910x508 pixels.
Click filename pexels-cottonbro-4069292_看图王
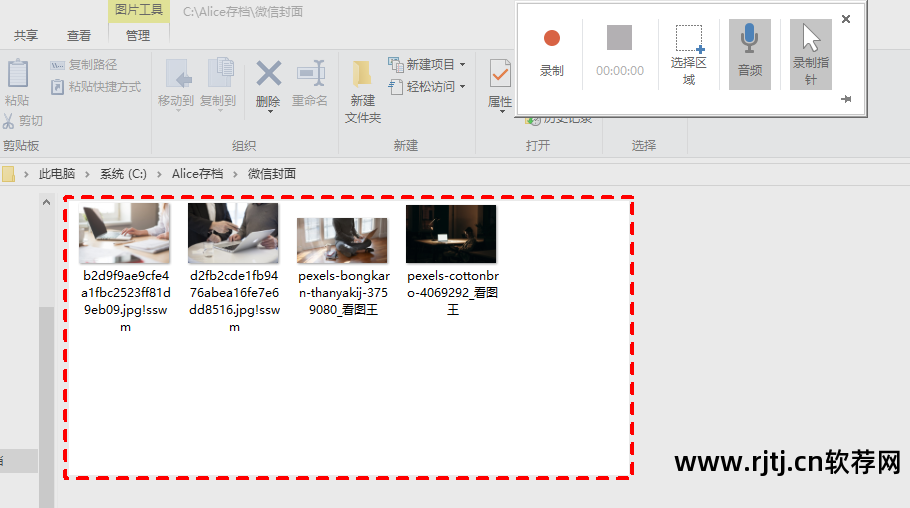[453, 293]
